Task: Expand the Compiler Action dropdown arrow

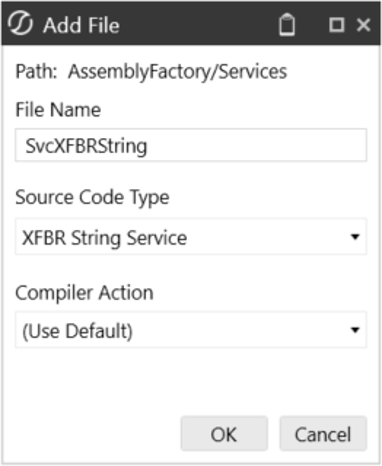Action: click(355, 330)
